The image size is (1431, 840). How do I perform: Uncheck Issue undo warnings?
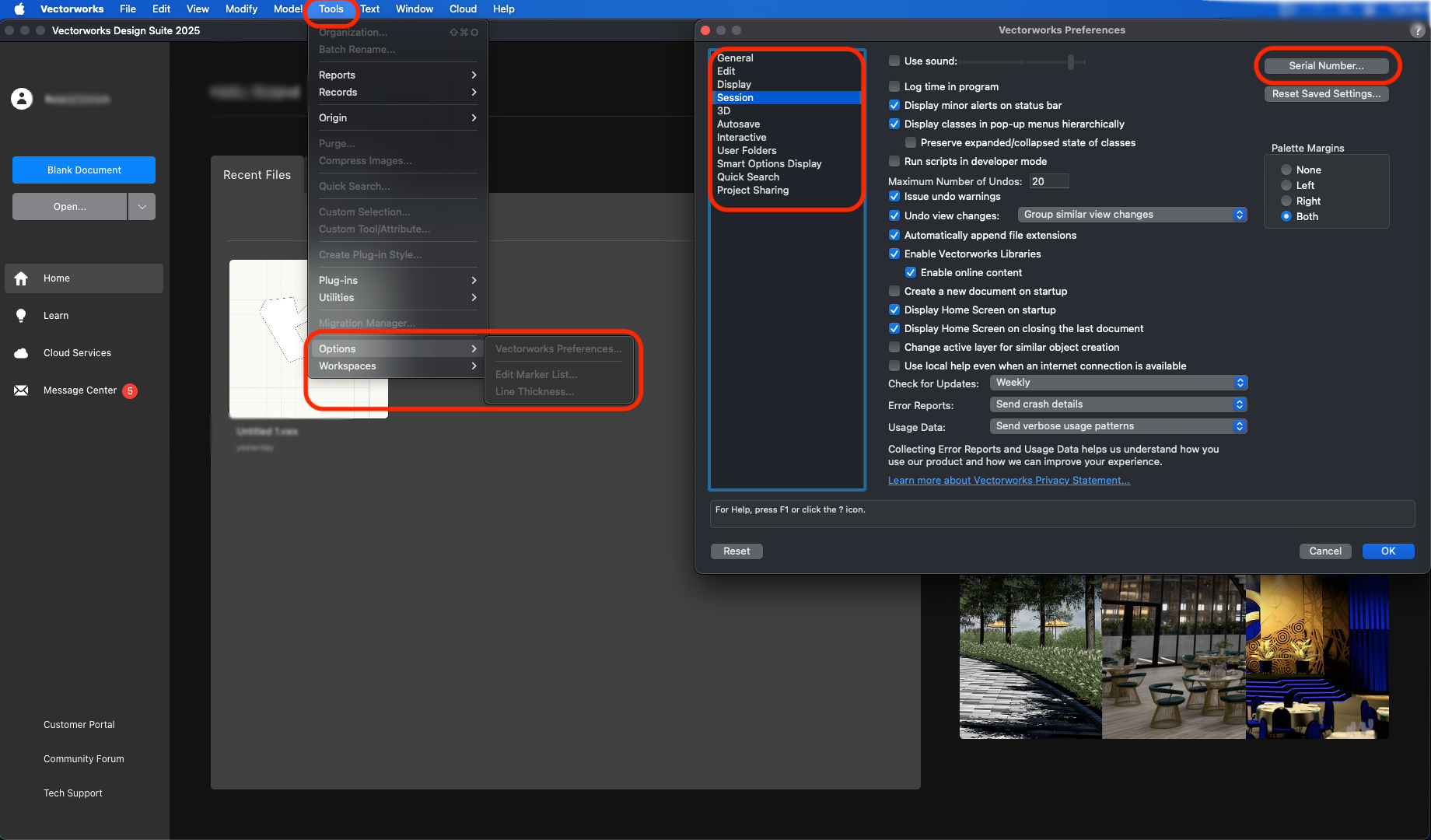[x=894, y=197]
